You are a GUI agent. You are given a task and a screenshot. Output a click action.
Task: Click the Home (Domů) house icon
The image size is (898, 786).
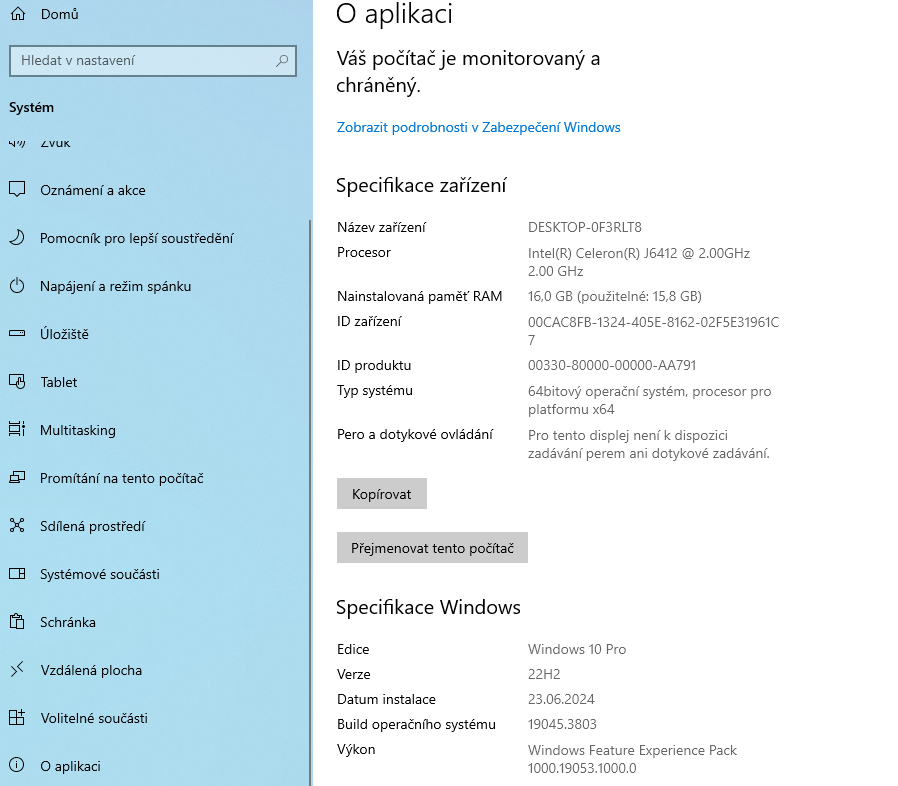18,14
